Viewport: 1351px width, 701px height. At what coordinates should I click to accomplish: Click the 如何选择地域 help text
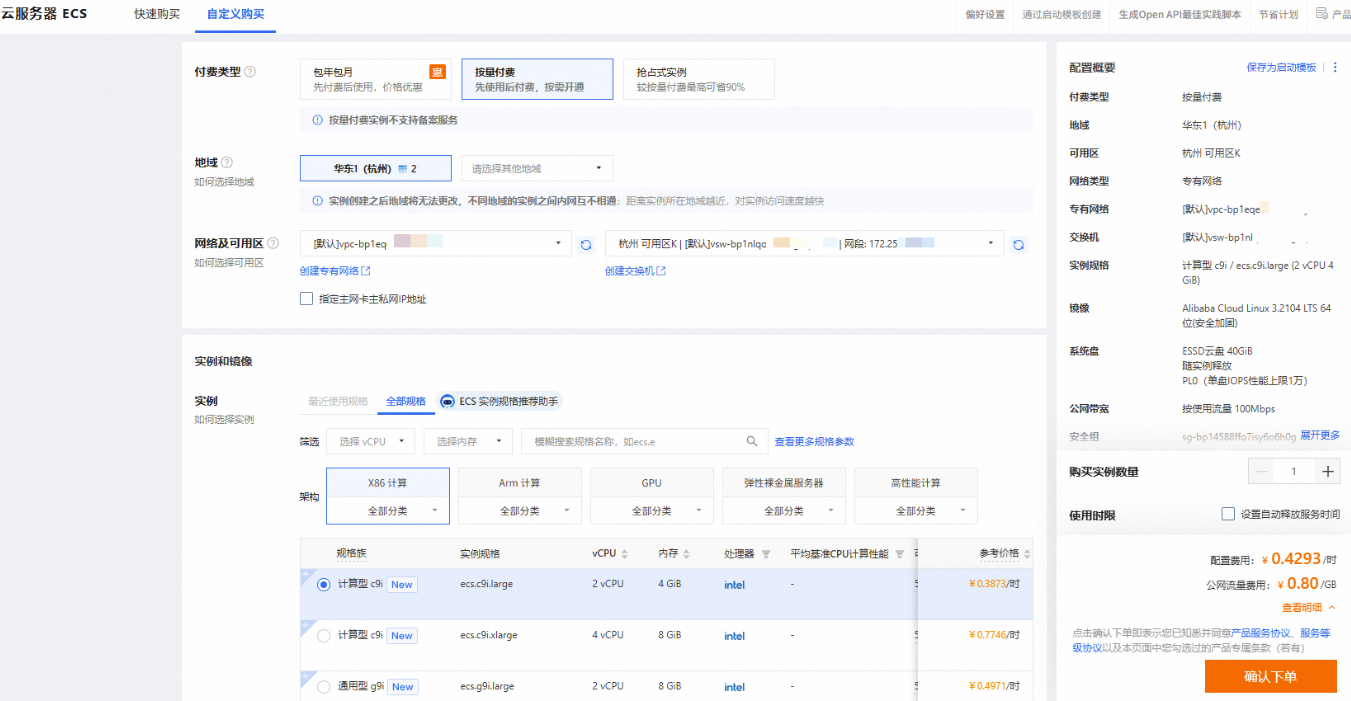click(x=224, y=182)
